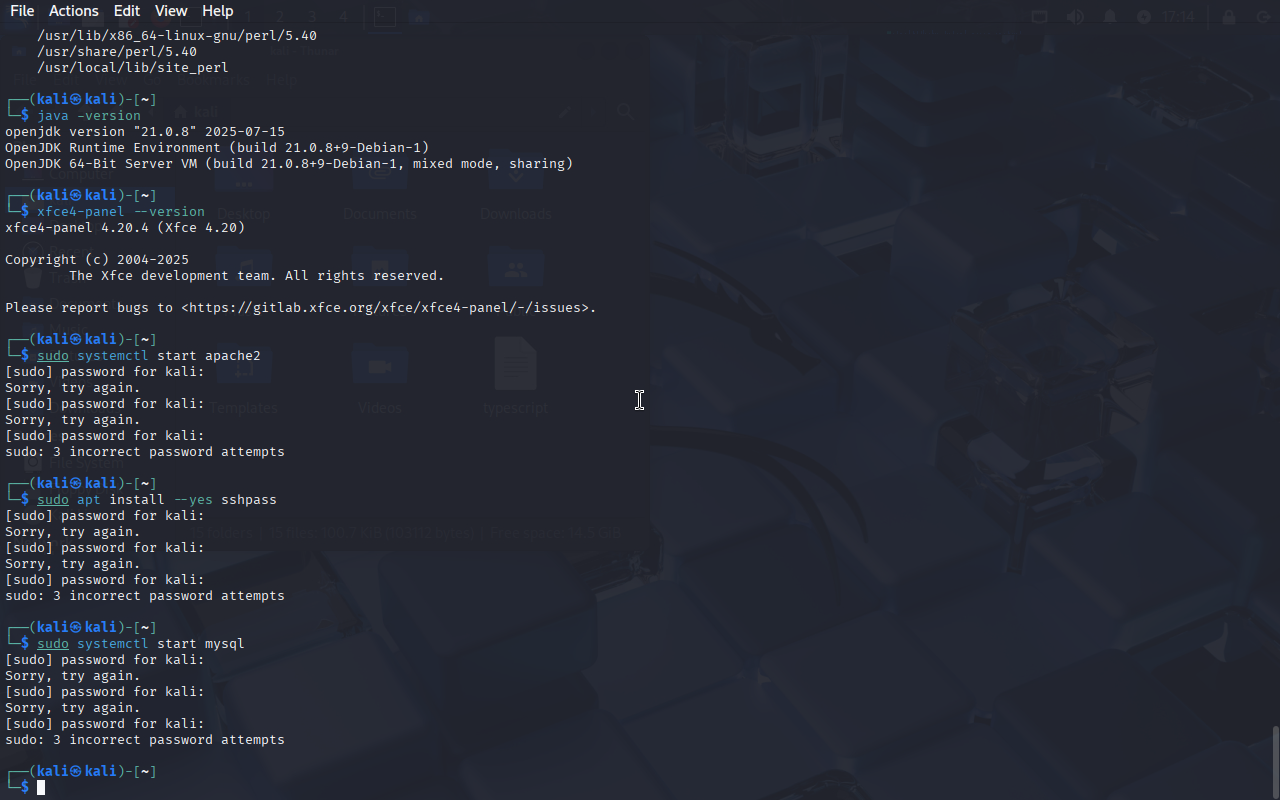Click the underlined sudo before 'systemctl start apache2'
The image size is (1280, 800).
pyautogui.click(x=53, y=356)
